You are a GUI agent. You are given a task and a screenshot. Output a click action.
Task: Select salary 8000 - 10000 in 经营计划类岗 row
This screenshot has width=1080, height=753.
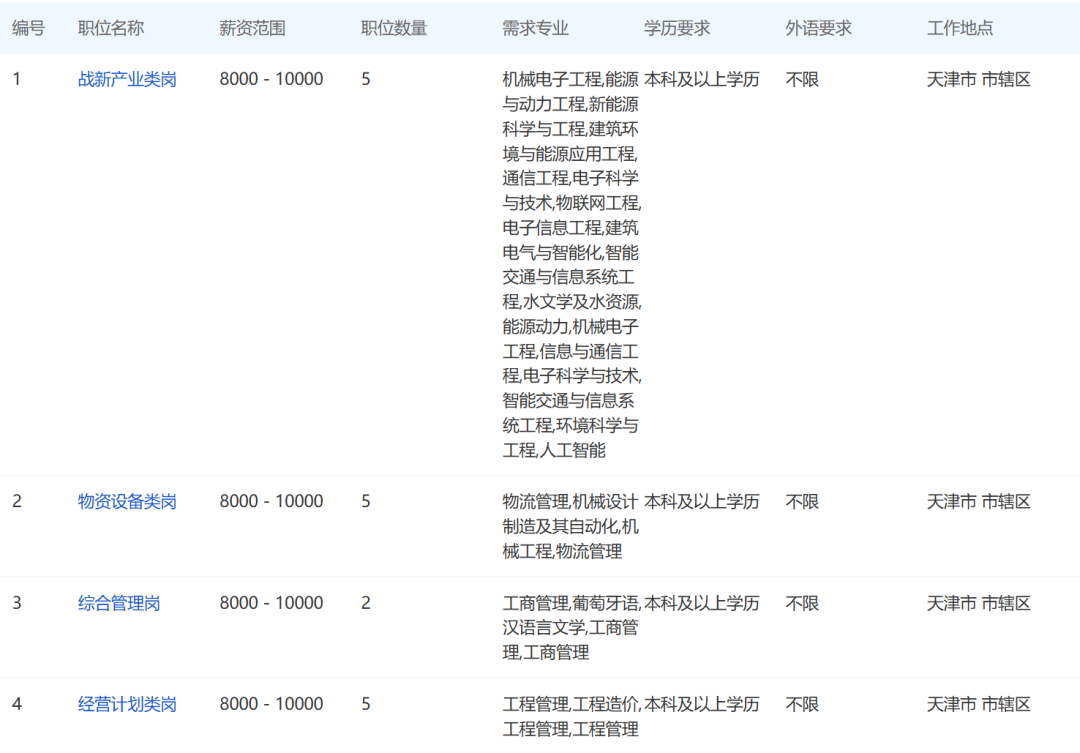pos(271,704)
